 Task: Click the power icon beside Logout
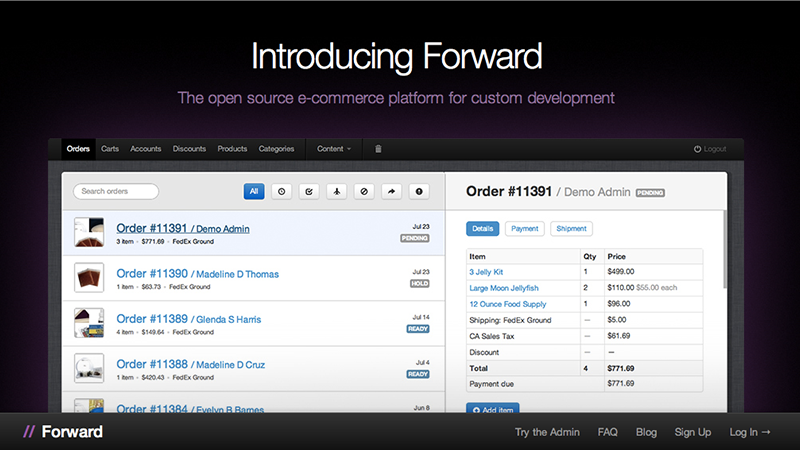697,149
